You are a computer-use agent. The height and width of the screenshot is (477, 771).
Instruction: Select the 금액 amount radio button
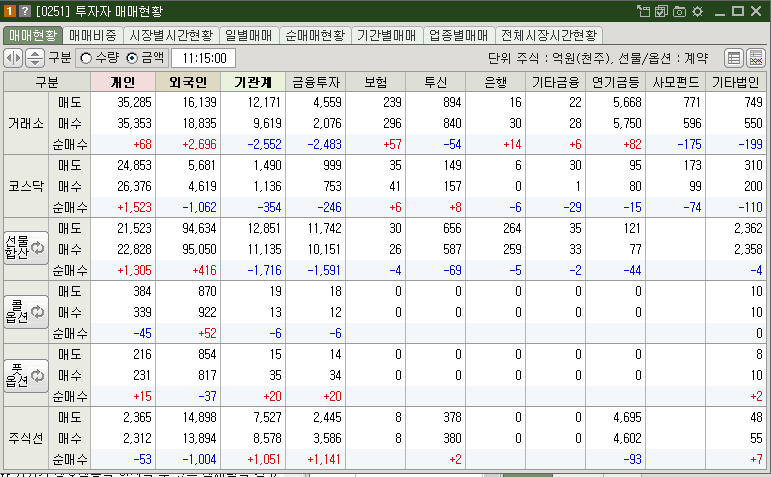tap(132, 58)
